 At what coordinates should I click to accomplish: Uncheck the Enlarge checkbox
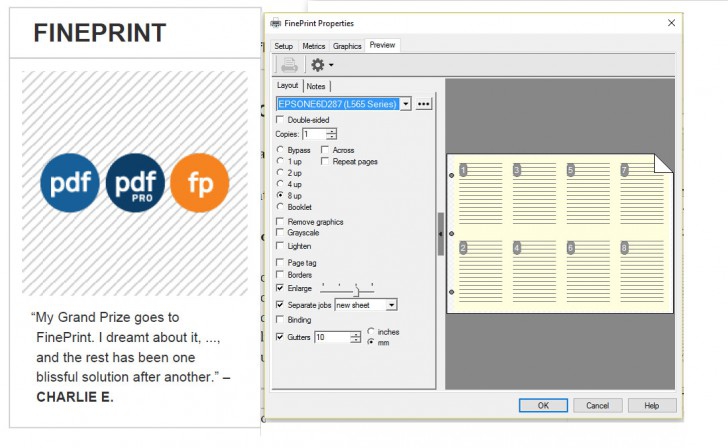(x=280, y=288)
